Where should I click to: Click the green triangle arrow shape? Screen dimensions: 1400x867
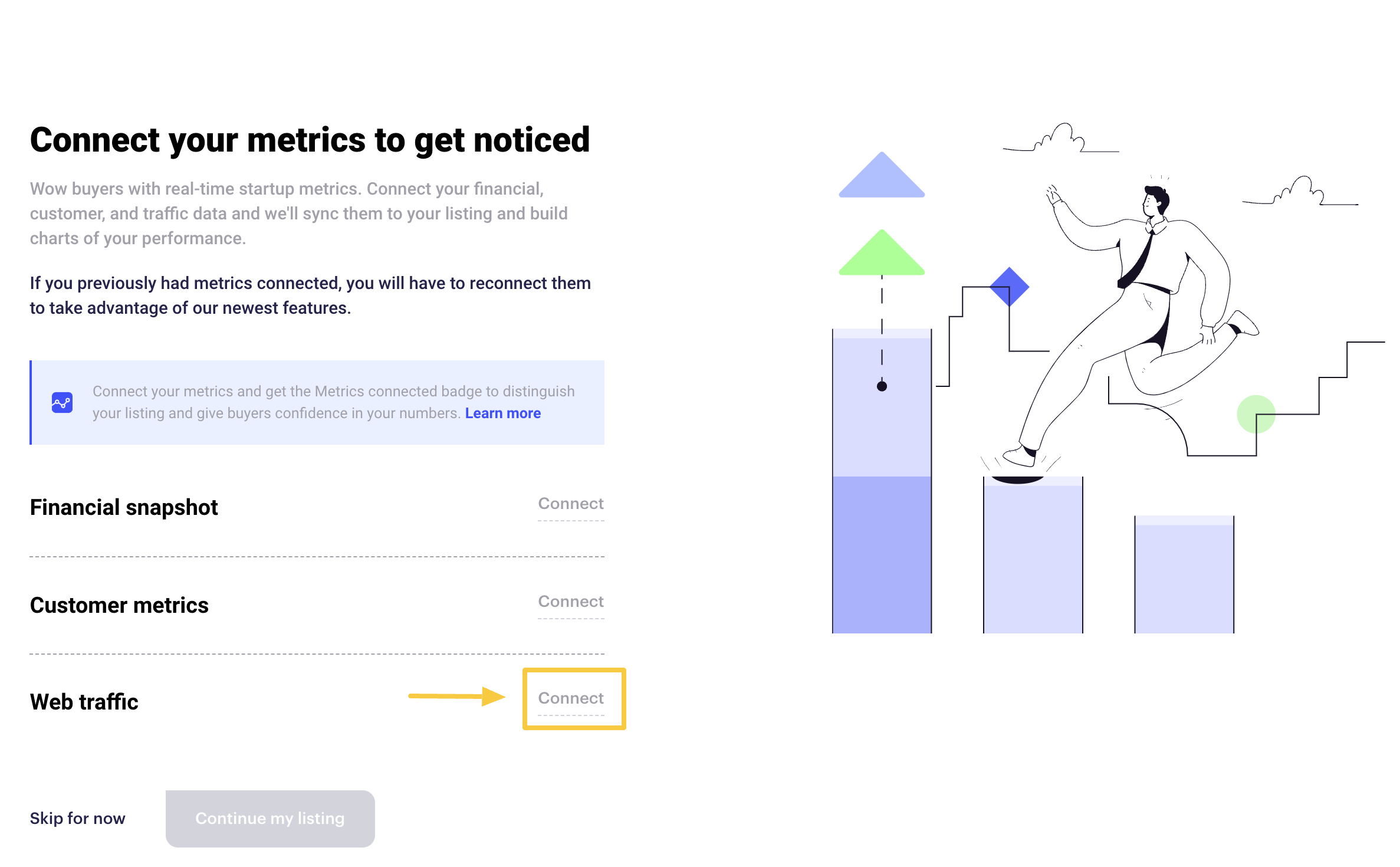(882, 252)
